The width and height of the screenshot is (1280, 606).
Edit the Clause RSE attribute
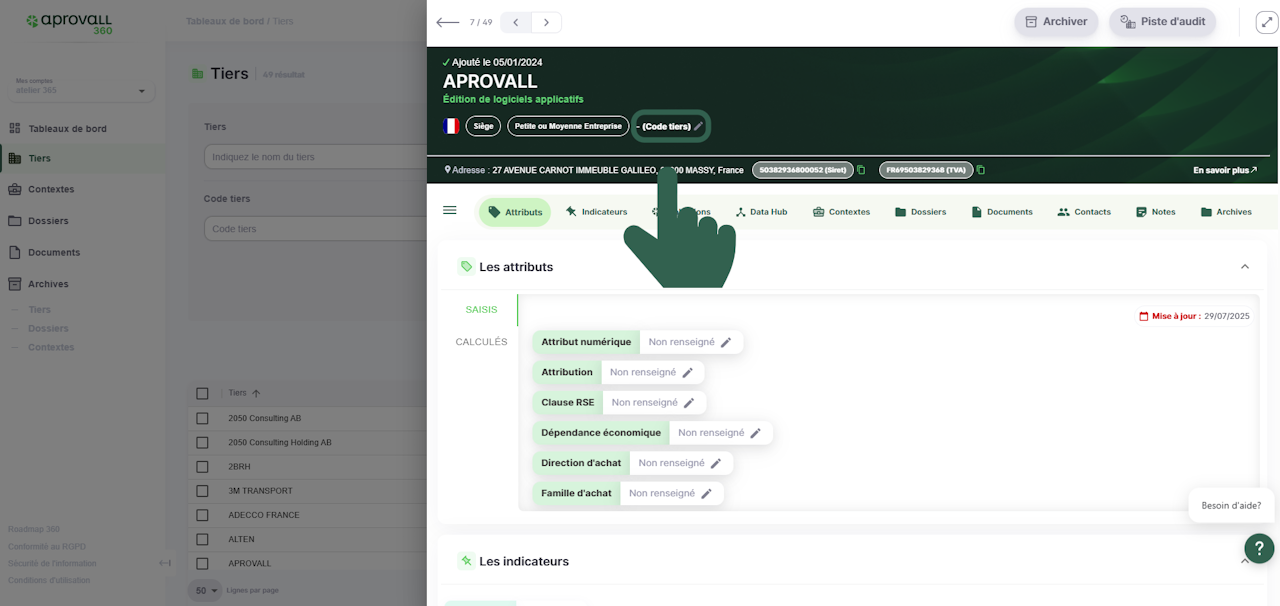(x=689, y=403)
